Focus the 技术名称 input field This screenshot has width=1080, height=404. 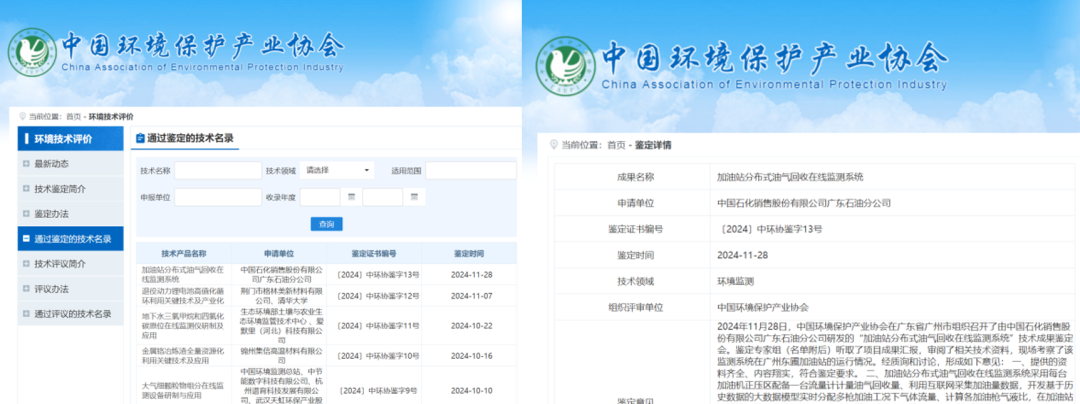[x=218, y=170]
